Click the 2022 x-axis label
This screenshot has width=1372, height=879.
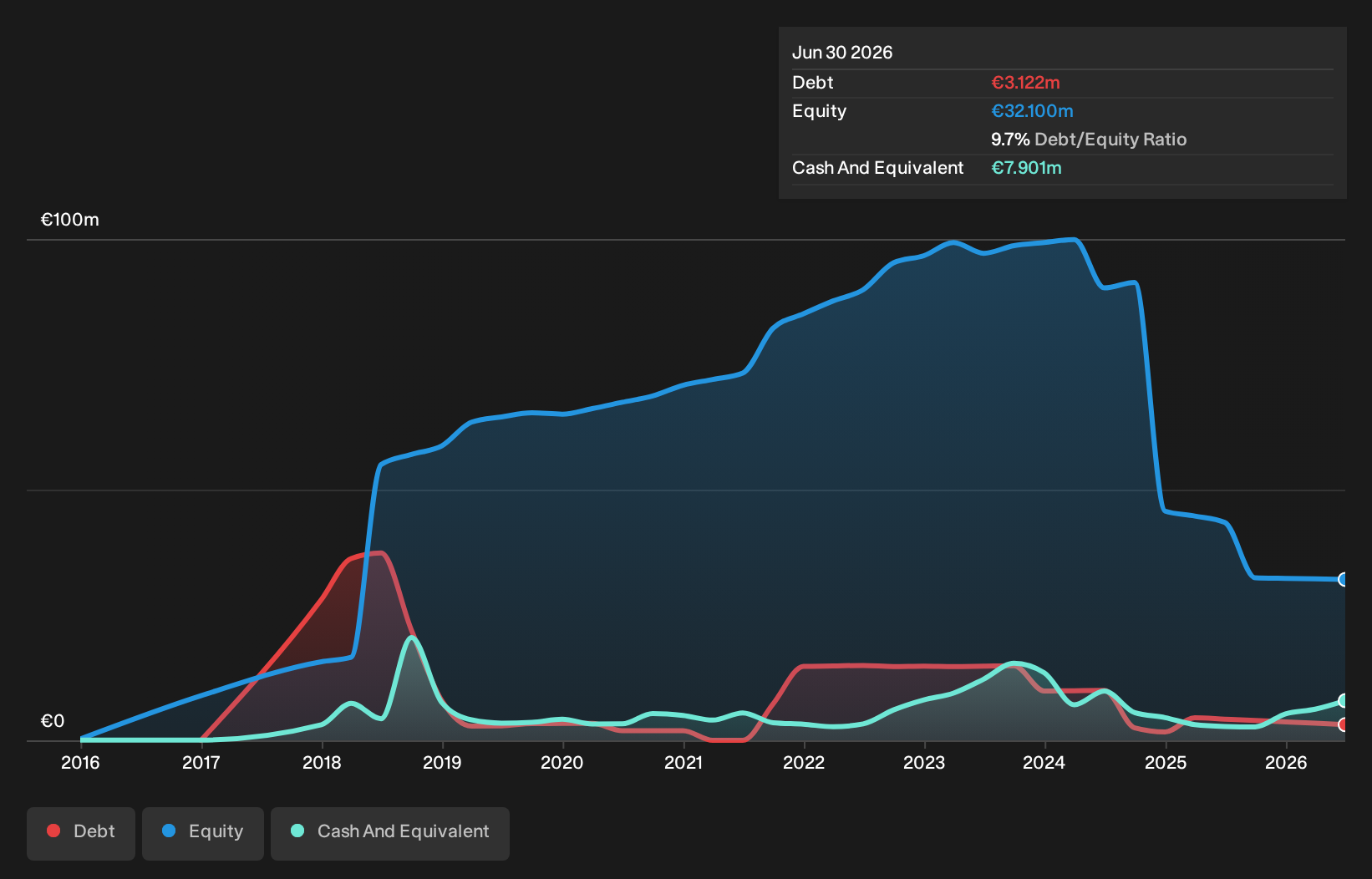[x=804, y=762]
